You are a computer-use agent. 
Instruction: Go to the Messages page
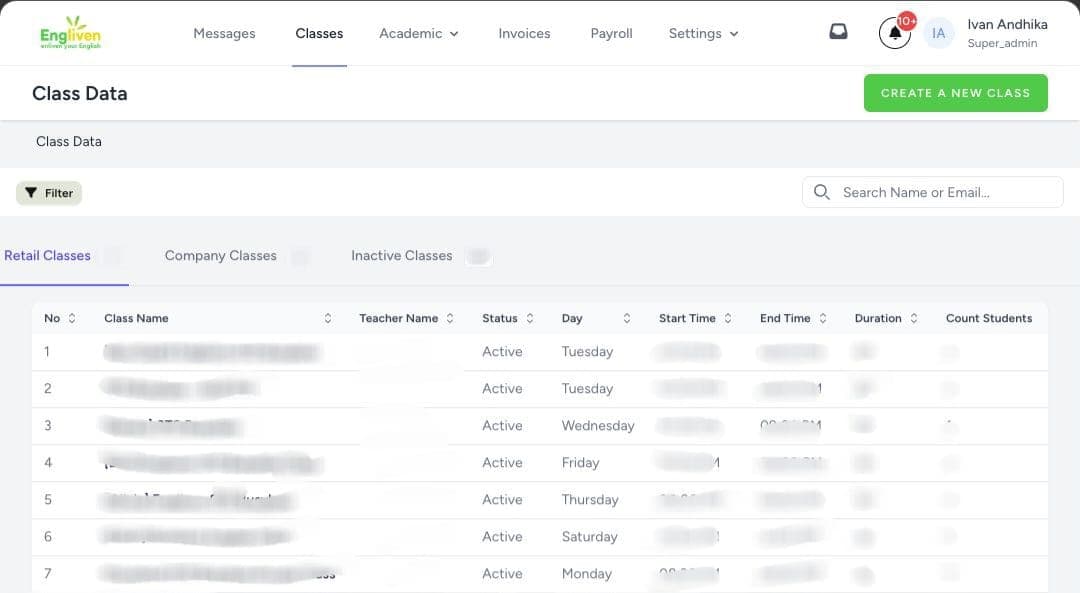[x=225, y=33]
